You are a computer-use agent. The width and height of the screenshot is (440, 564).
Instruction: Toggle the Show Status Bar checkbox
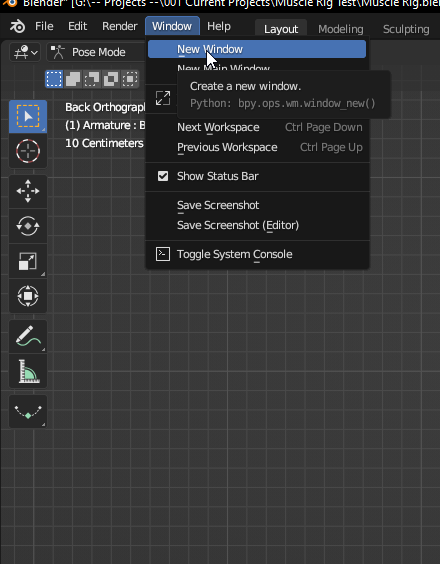[x=163, y=176]
